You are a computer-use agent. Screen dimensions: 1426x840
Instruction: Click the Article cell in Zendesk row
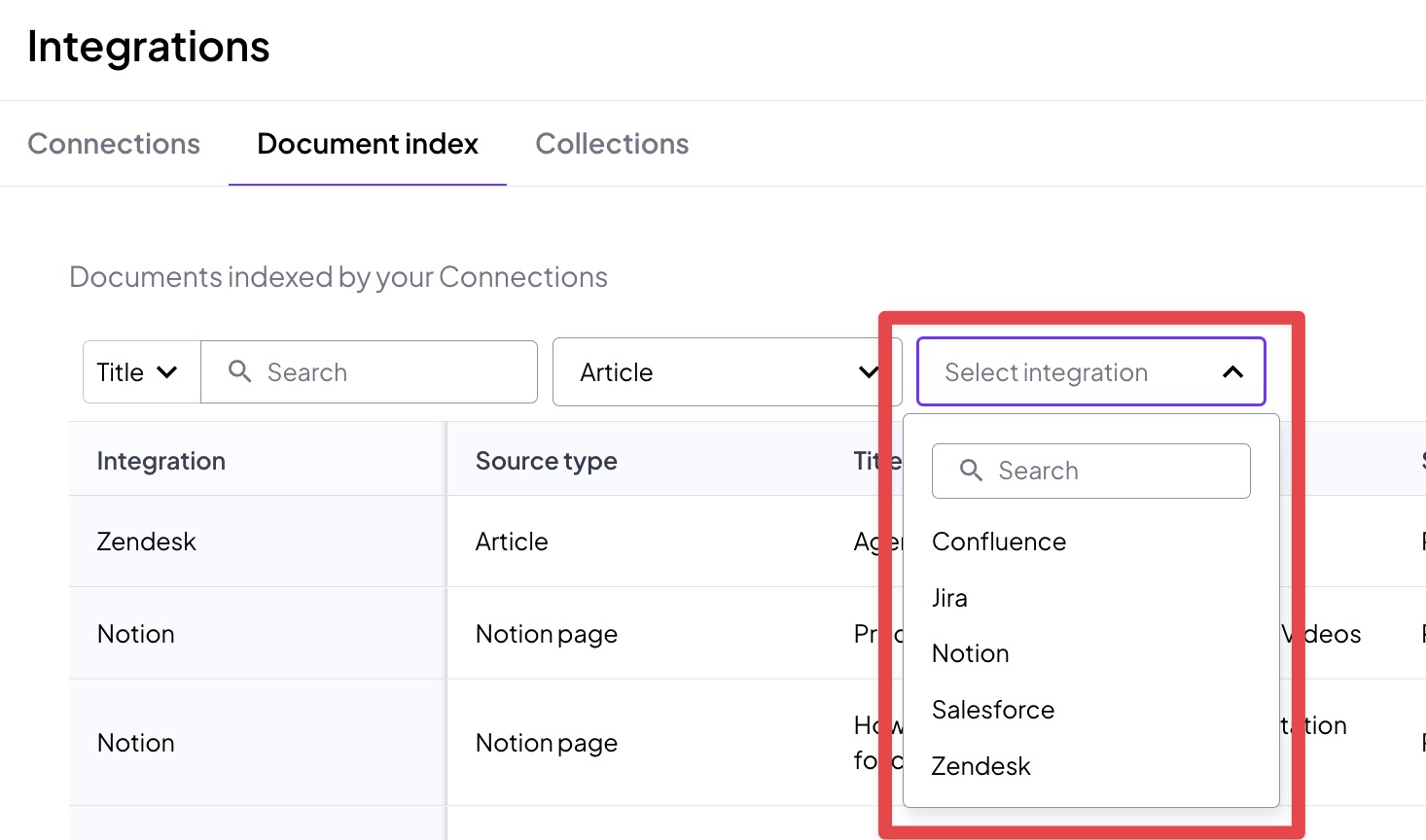512,542
